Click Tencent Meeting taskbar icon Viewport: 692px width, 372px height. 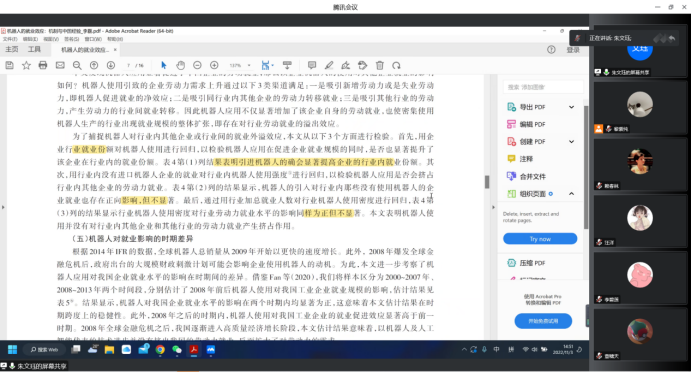(211, 349)
